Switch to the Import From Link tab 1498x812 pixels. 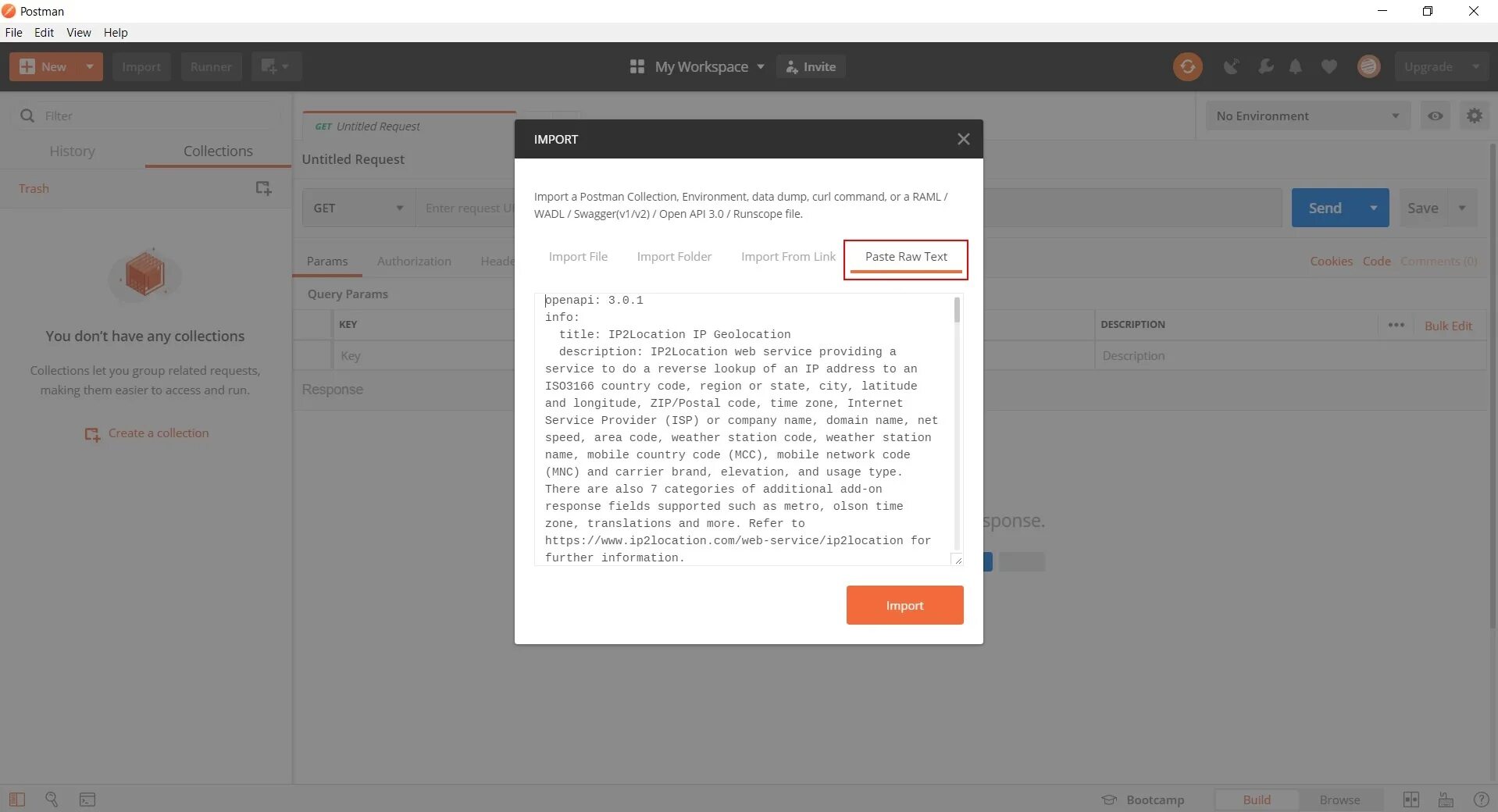click(788, 256)
